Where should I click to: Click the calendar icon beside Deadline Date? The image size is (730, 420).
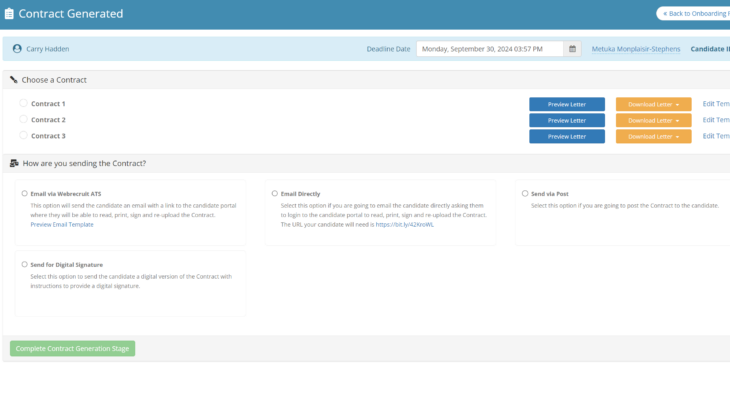tap(572, 48)
